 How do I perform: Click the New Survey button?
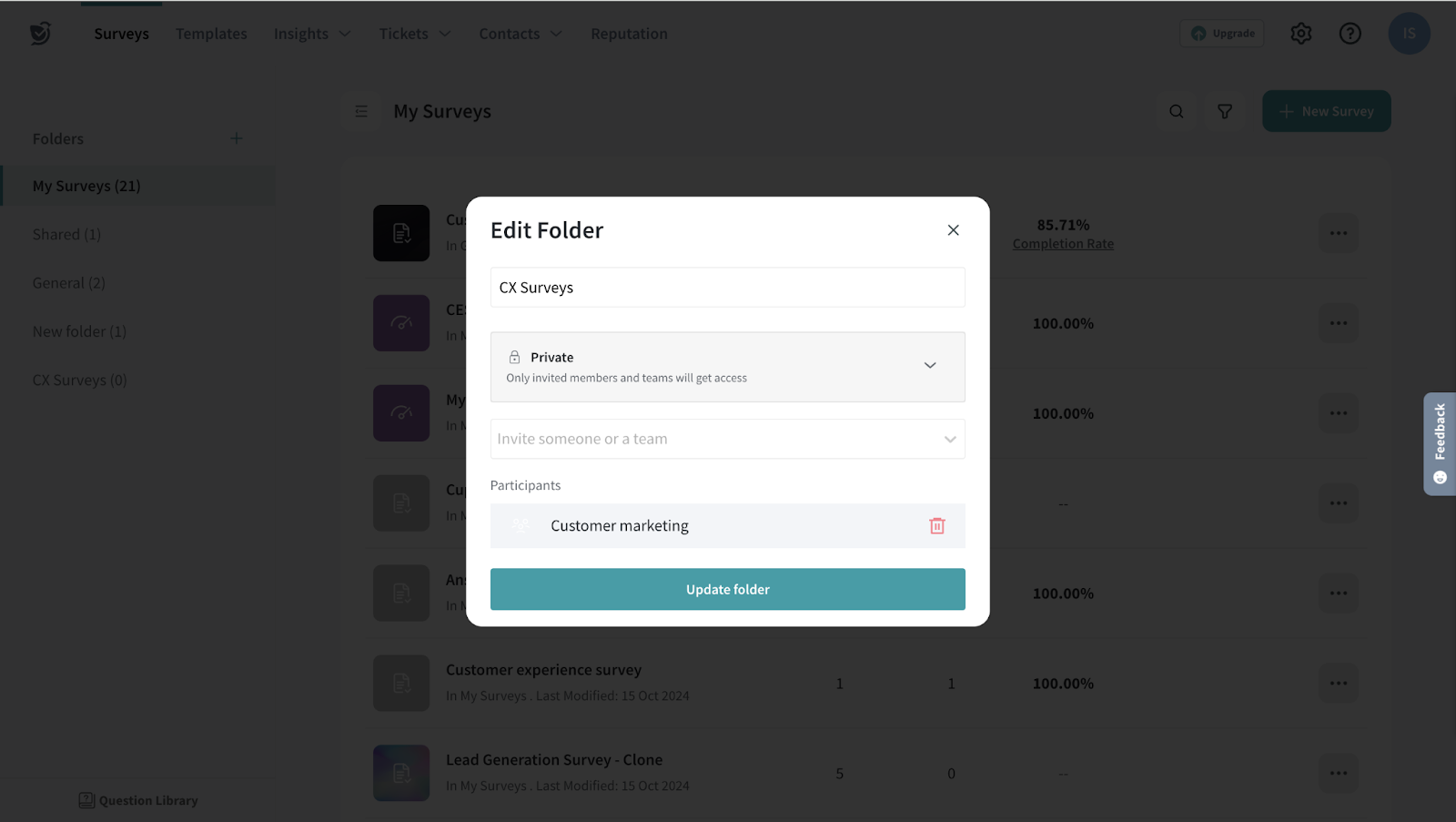click(1326, 111)
